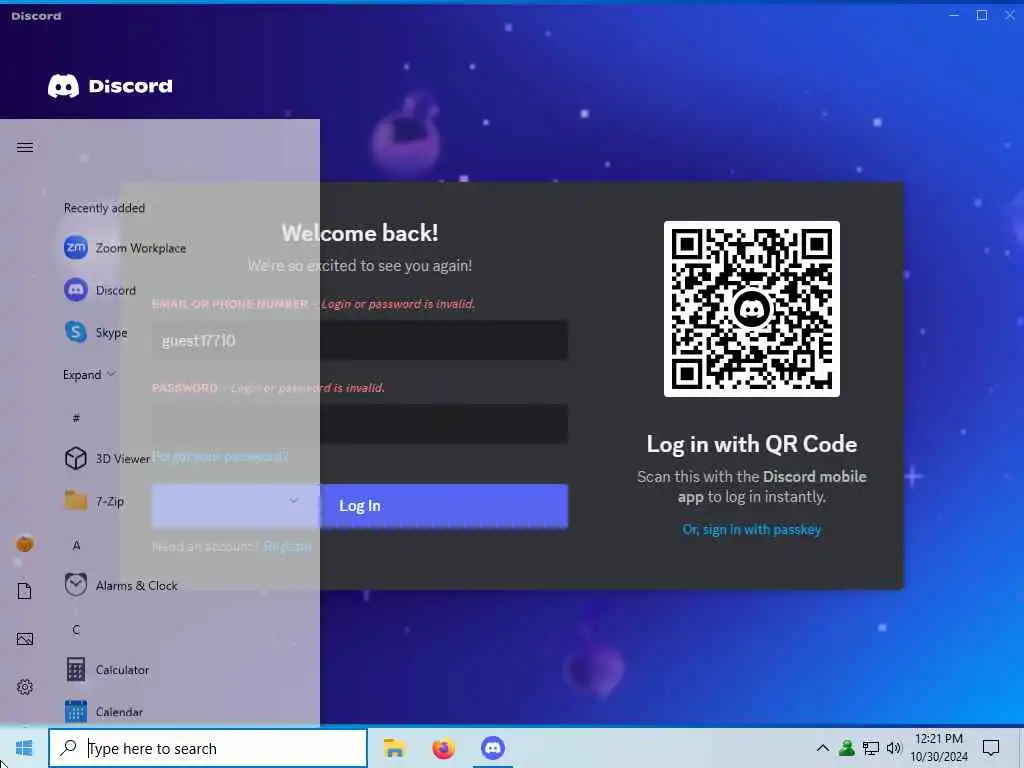Screen dimensions: 1024x768
Task: Maximize the Discord window
Action: point(982,15)
